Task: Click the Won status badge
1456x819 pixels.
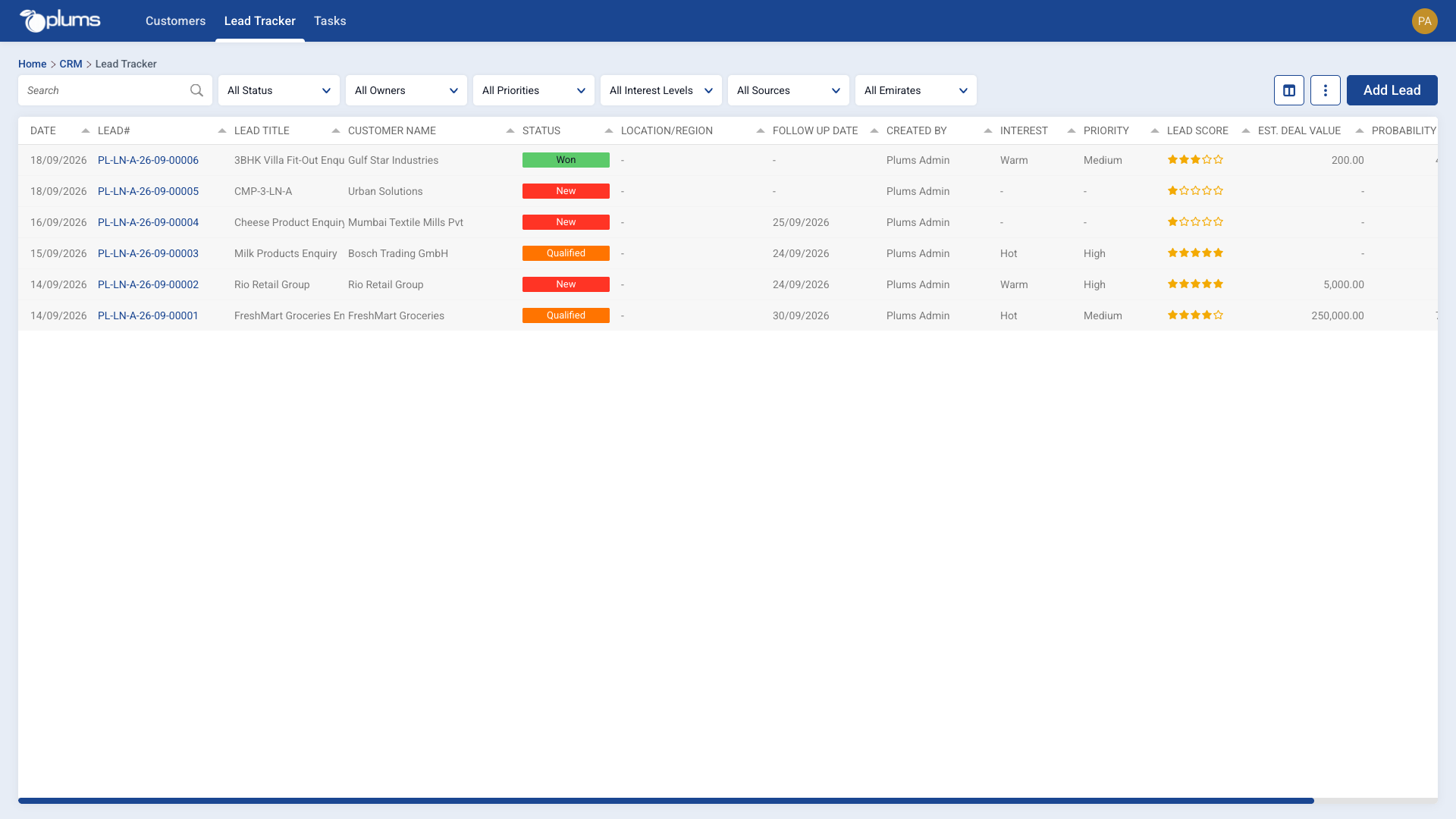Action: [566, 160]
